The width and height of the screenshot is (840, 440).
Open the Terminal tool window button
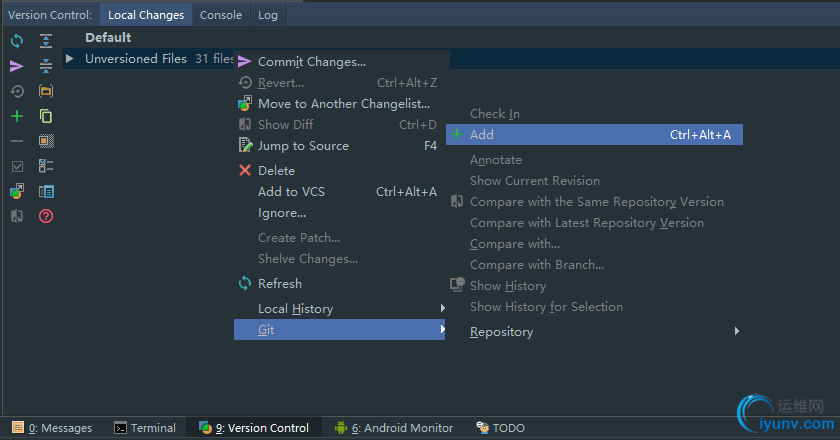[145, 428]
